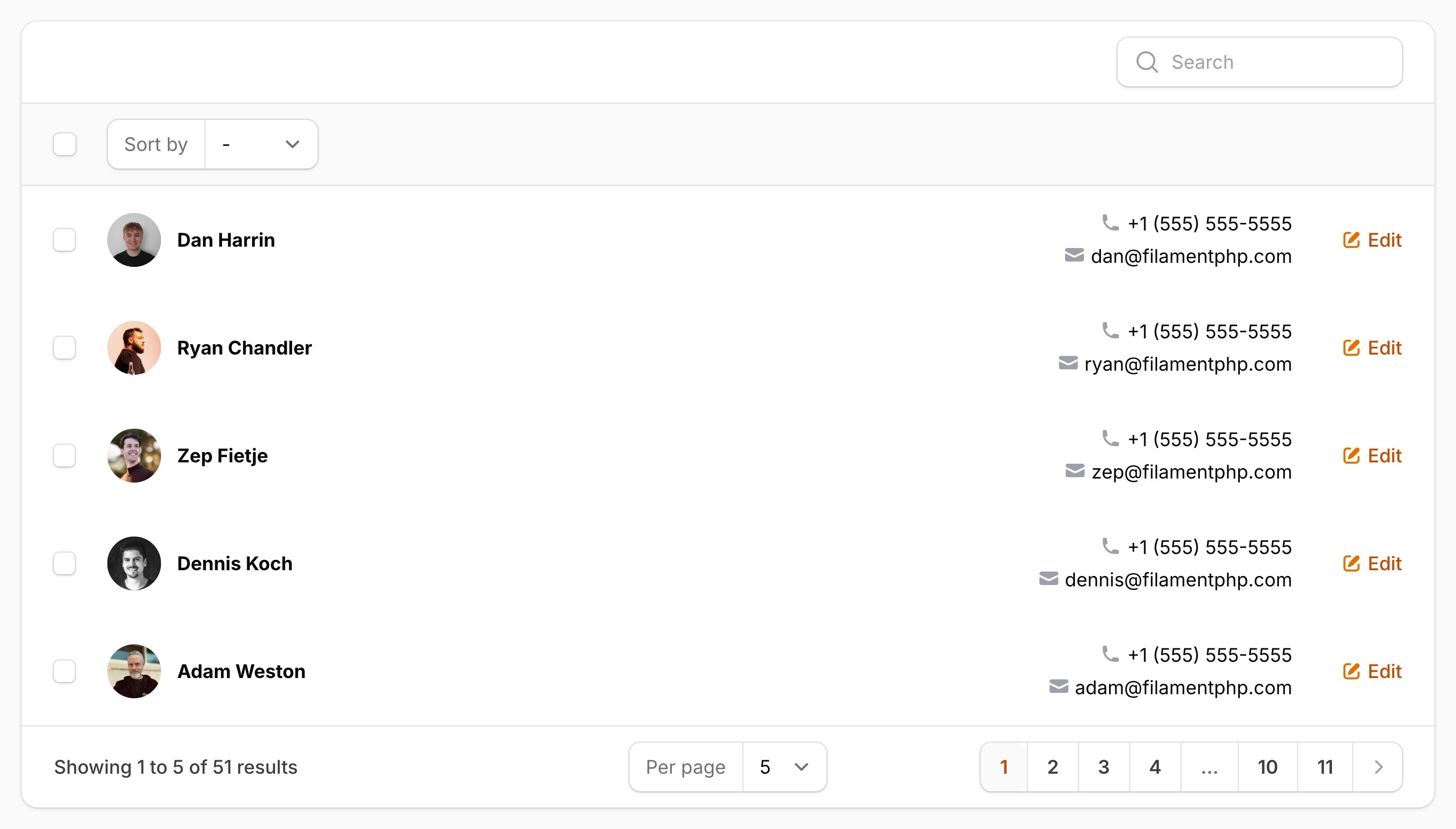Select the checkbox for Ryan Chandler
Viewport: 1456px width, 829px height.
pos(64,348)
